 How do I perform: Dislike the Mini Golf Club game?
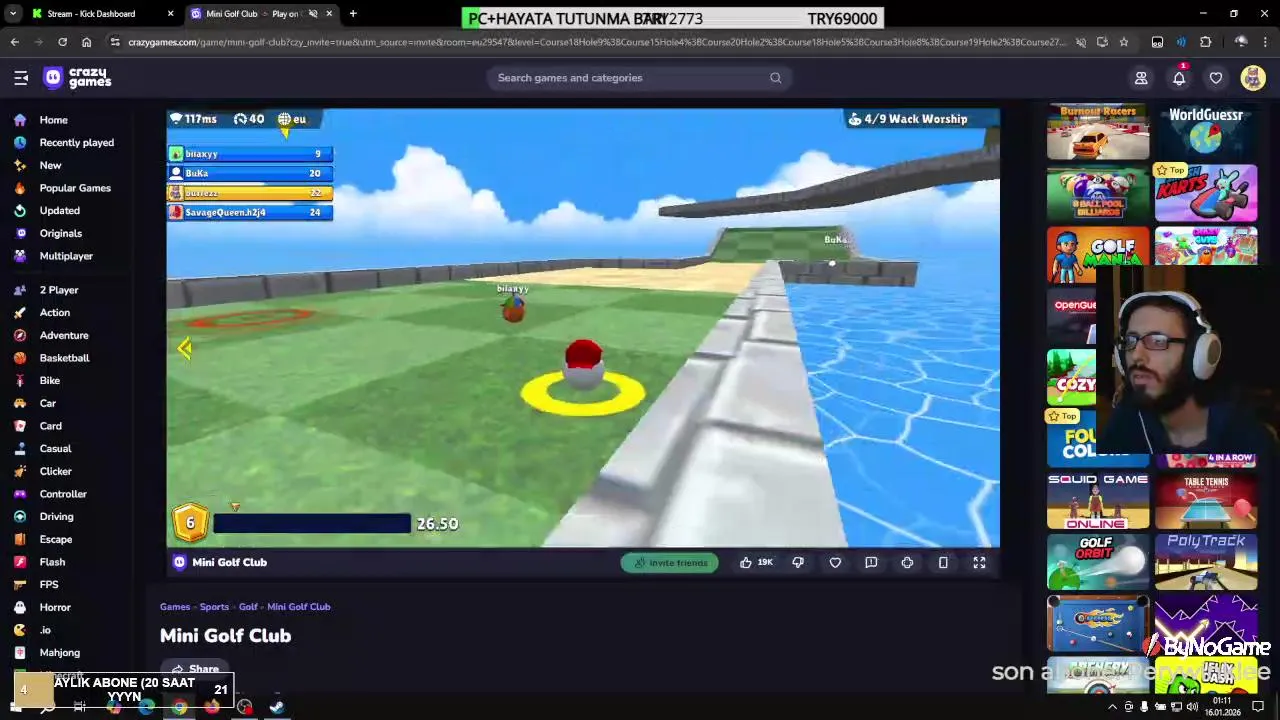click(798, 562)
